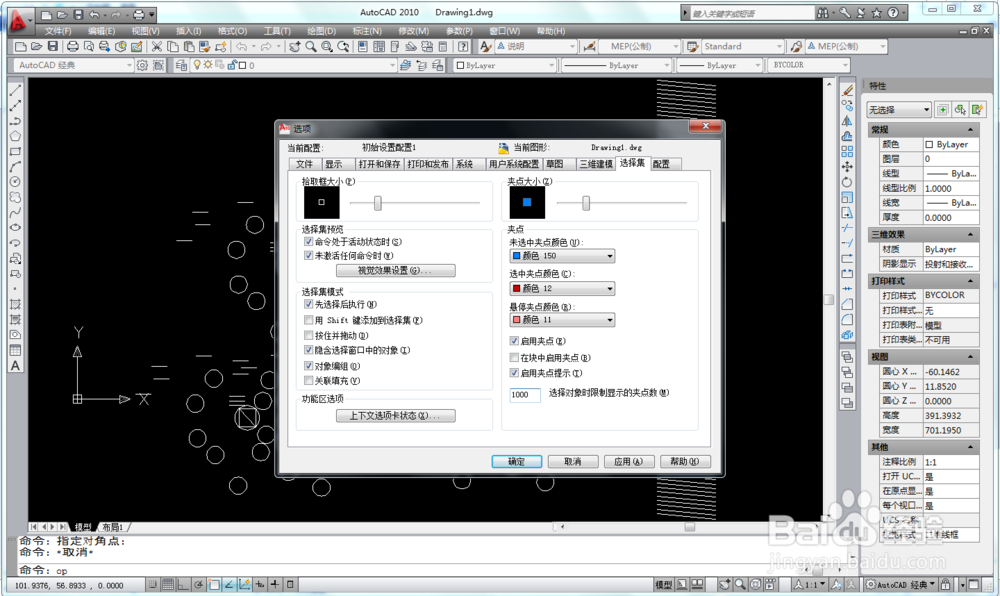Collapse the 常规 section in properties

pyautogui.click(x=970, y=129)
